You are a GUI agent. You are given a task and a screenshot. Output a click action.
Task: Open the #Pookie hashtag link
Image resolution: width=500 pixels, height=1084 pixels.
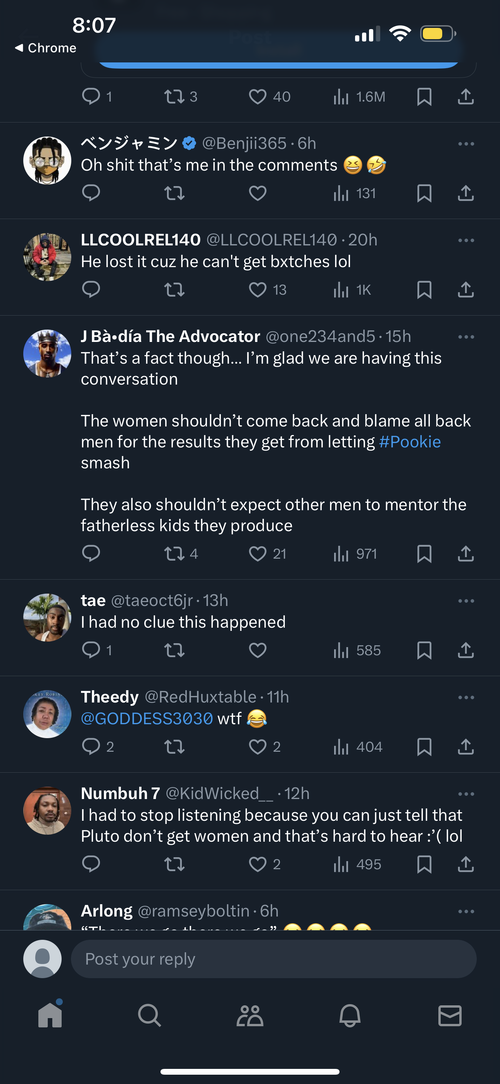click(410, 442)
